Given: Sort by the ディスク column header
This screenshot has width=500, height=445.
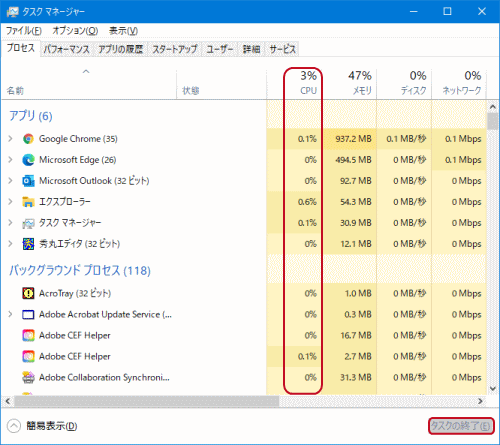Looking at the screenshot, I should 404,84.
